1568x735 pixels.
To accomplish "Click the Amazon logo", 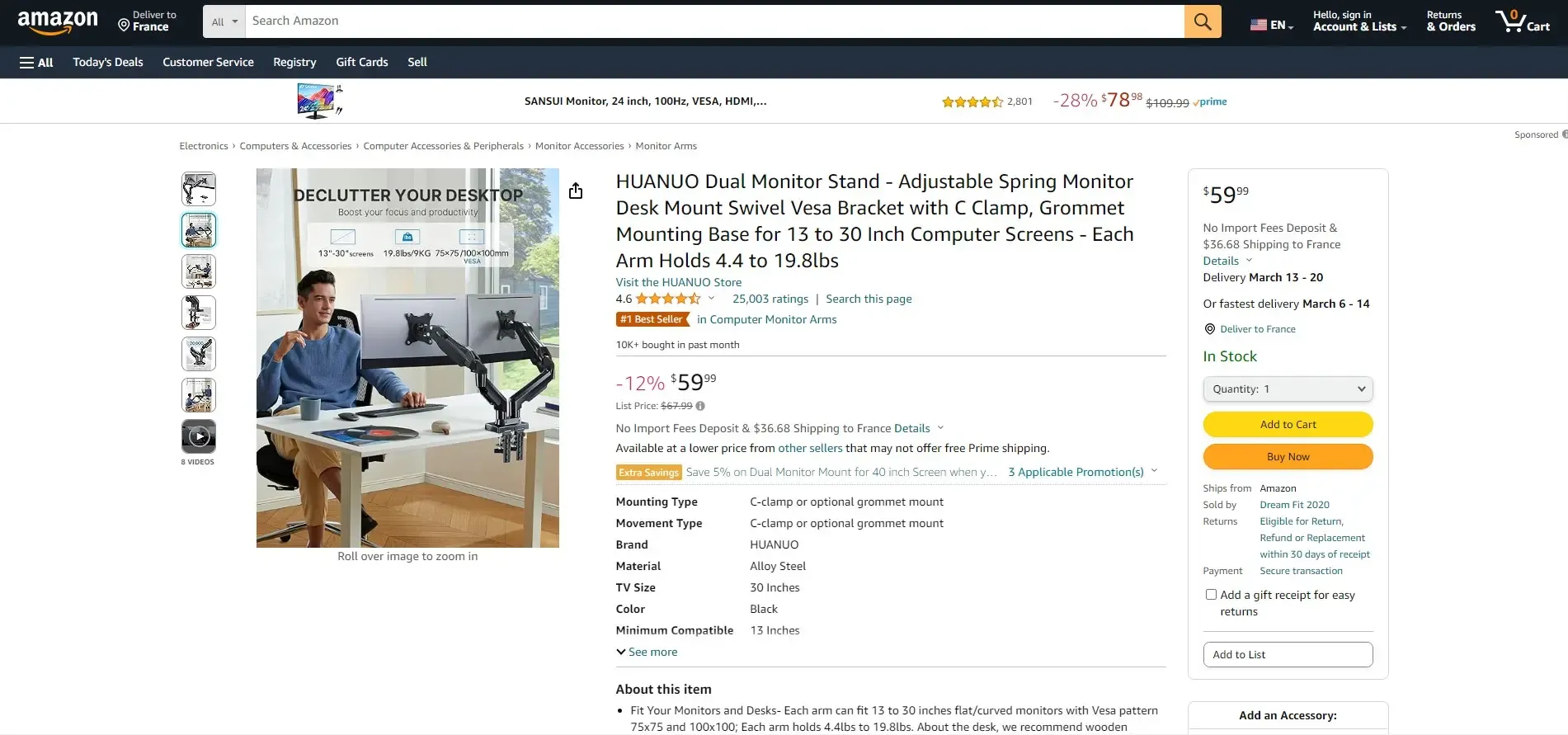I will pyautogui.click(x=58, y=21).
